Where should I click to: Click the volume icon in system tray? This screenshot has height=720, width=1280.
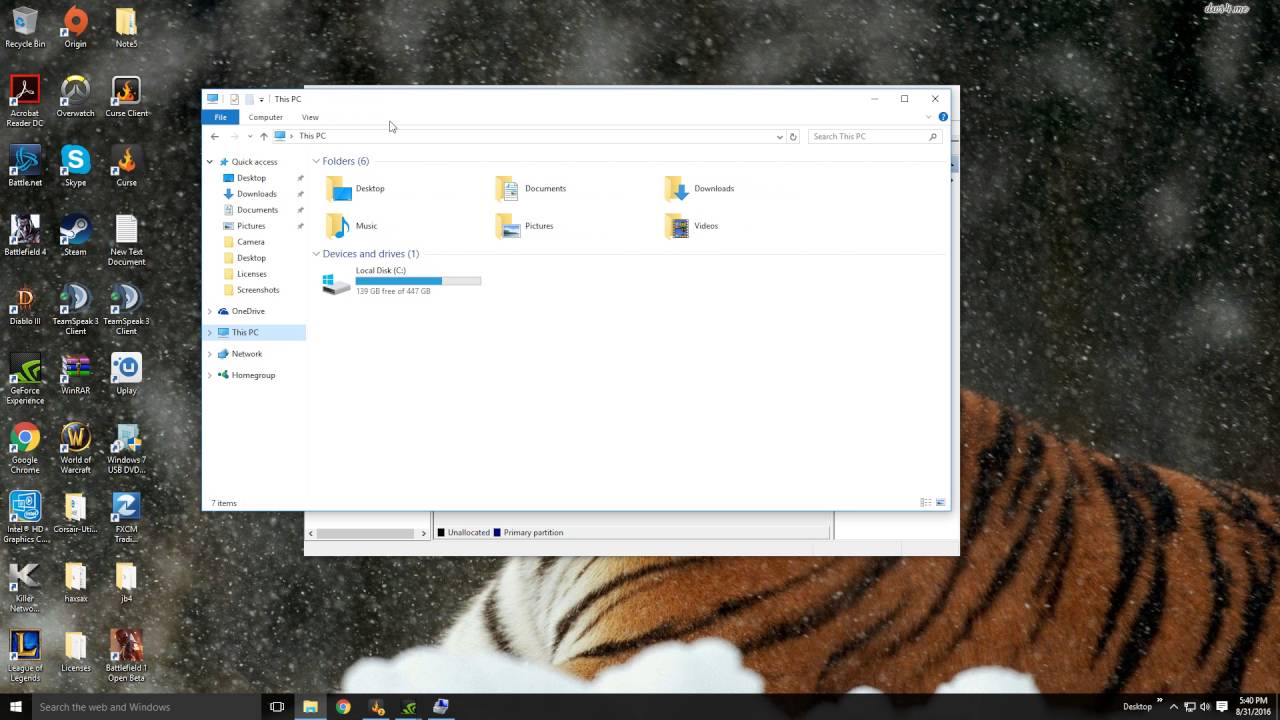pyautogui.click(x=1205, y=706)
